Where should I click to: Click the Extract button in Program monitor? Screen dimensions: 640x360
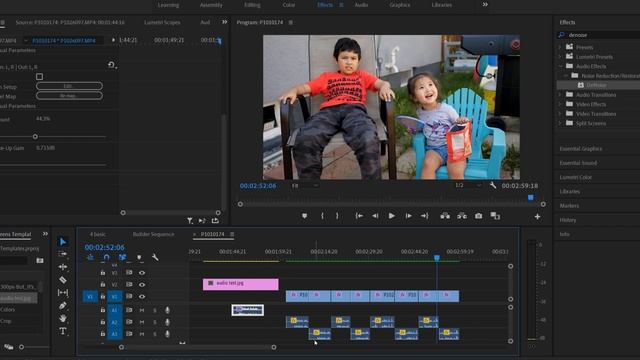[x=462, y=216]
